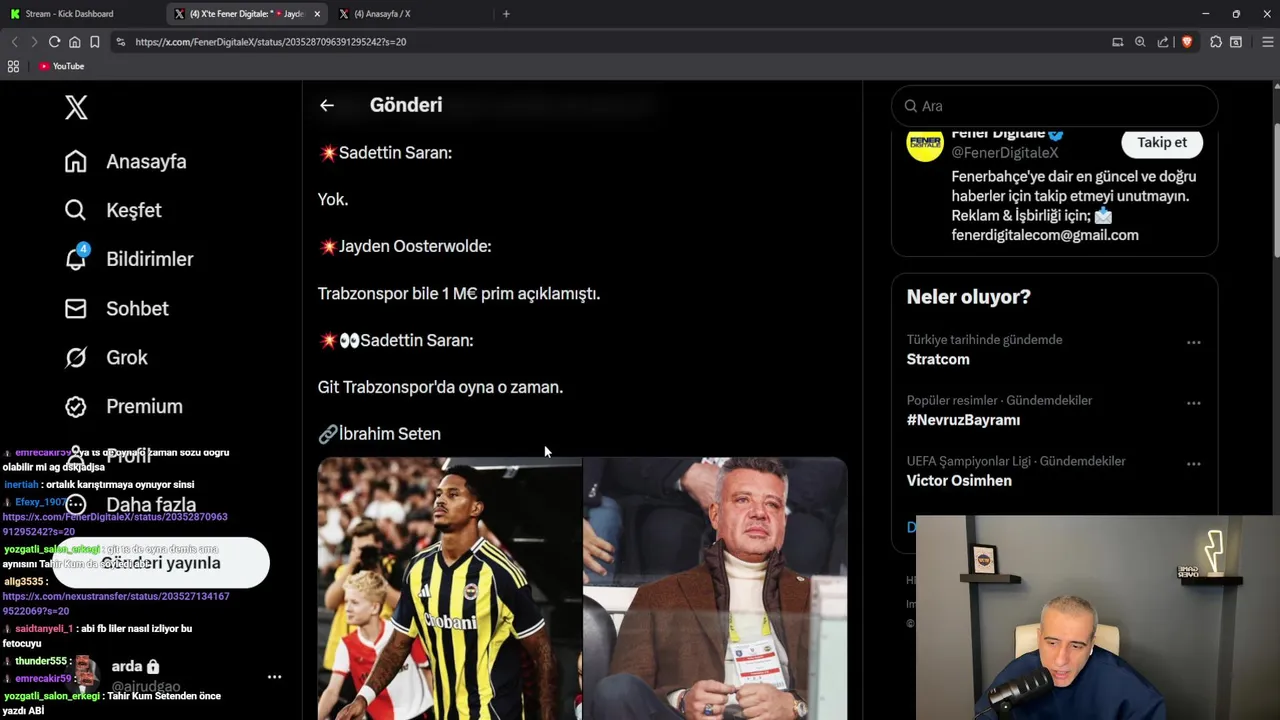
Task: Click the envelope icon beside Sohbet
Action: tap(76, 308)
